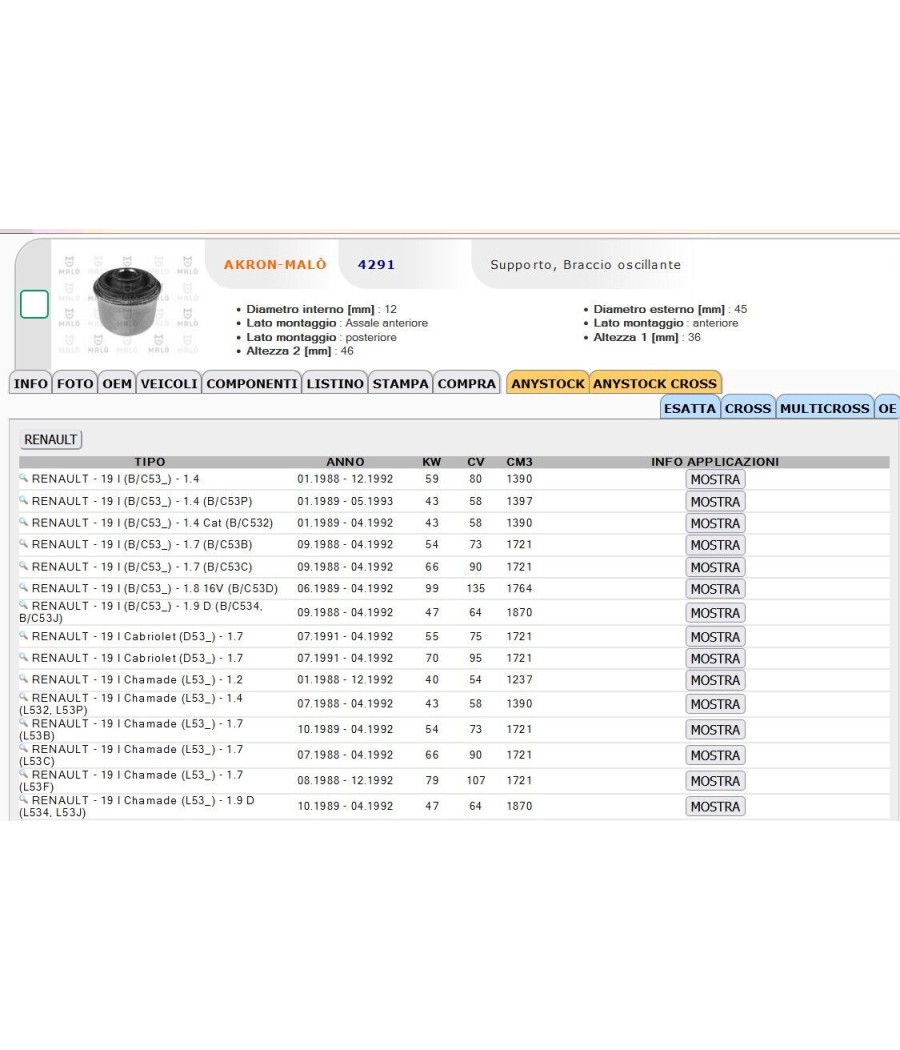Click MOSTRA in the 1.7 (B/C53C) row
900x1050 pixels.
715,567
